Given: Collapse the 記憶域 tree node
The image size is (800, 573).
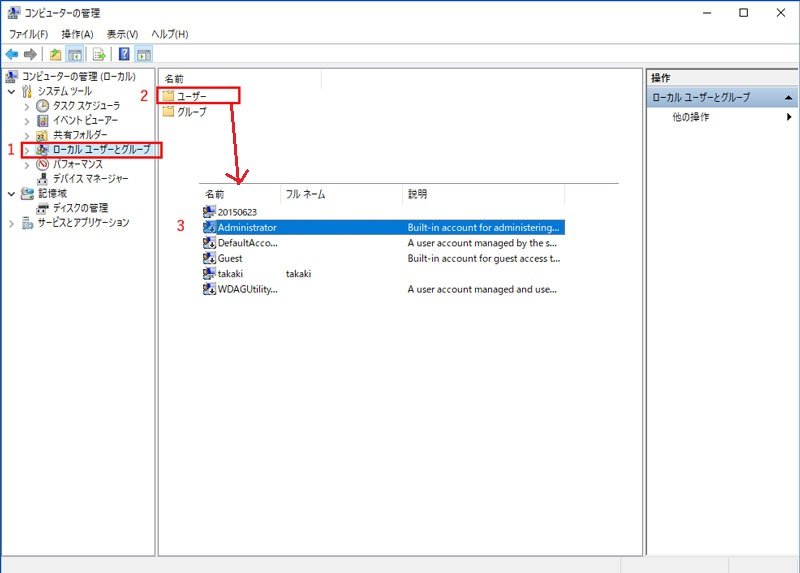Looking at the screenshot, I should [x=11, y=194].
